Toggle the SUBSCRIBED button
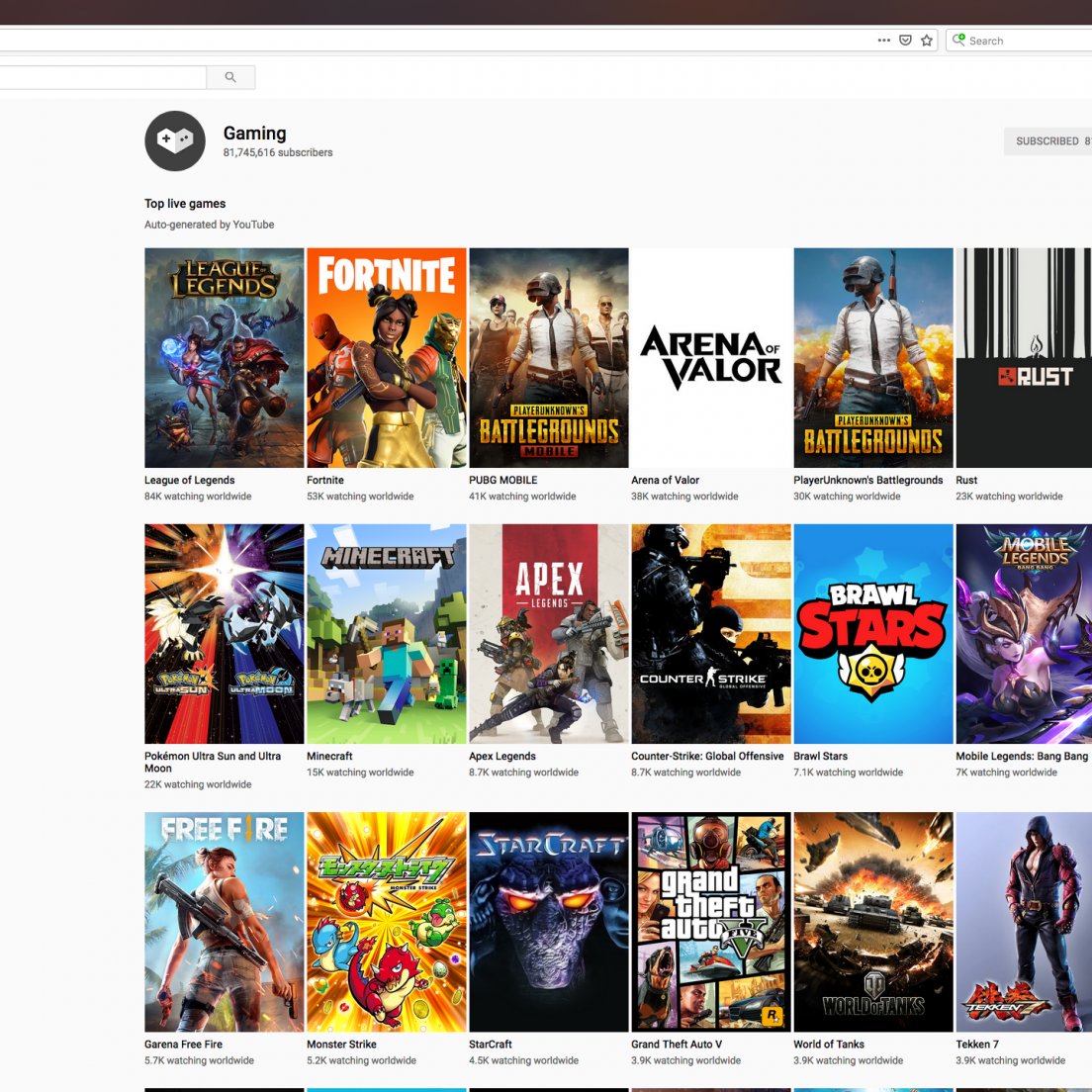The height and width of the screenshot is (1092, 1092). (x=1046, y=141)
